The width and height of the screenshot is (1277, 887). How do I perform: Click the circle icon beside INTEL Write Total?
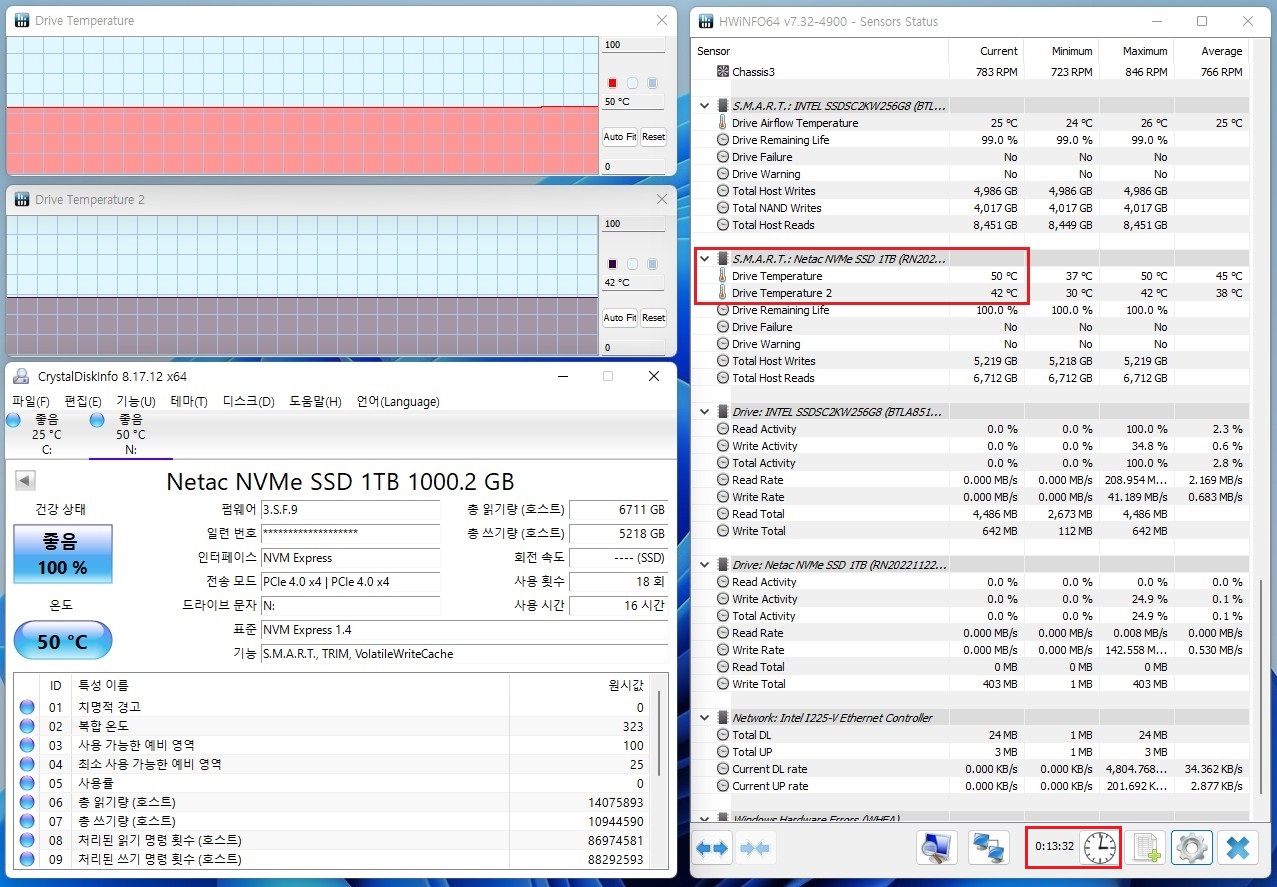723,531
